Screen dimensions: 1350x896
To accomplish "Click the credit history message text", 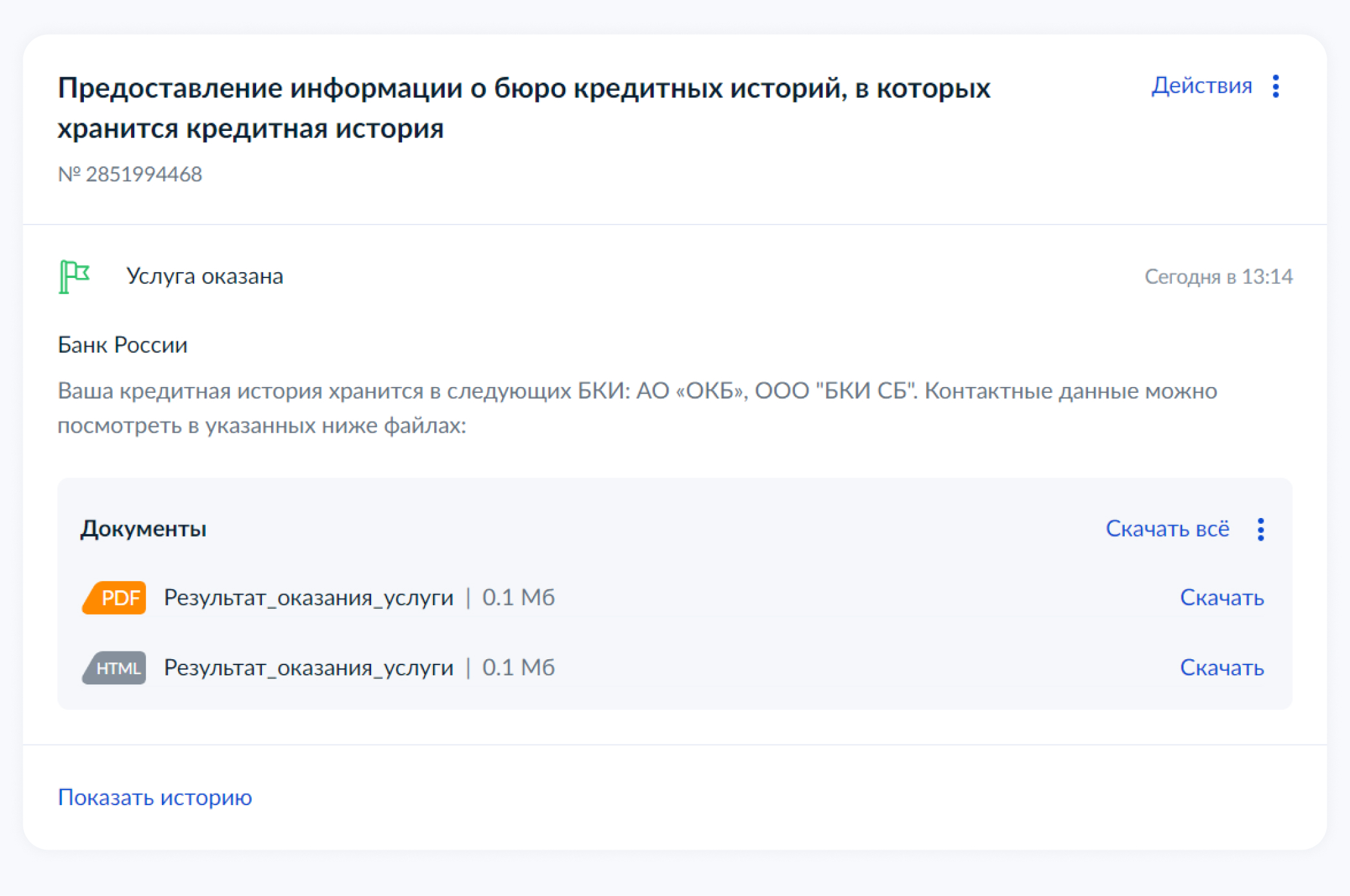I will click(x=638, y=408).
